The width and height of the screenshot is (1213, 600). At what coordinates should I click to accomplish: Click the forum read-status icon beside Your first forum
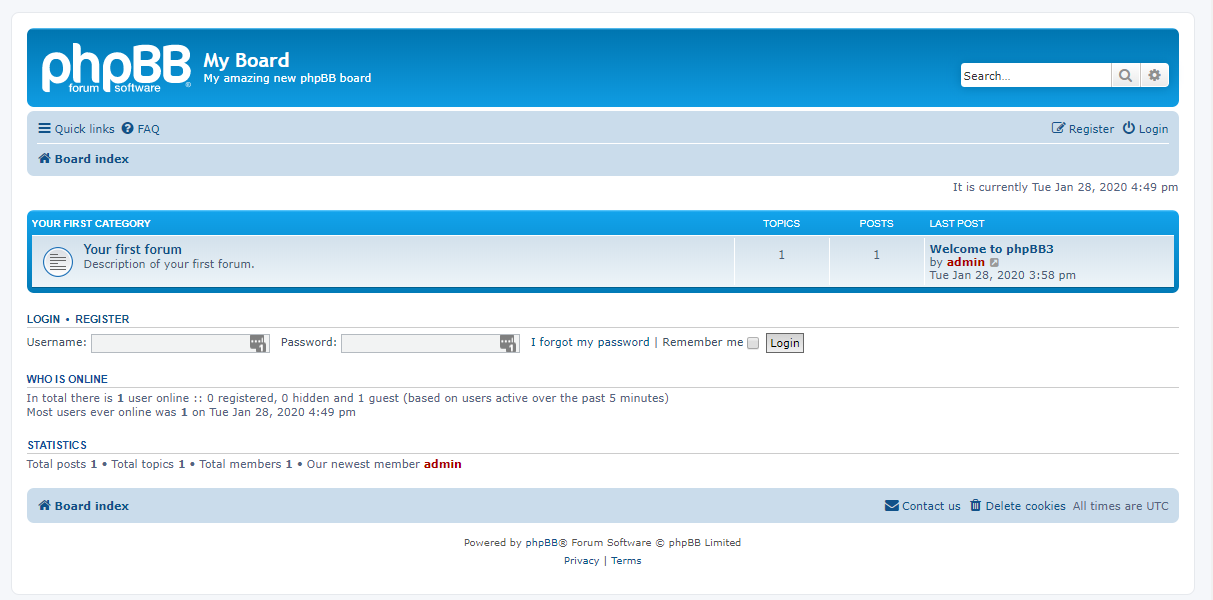58,262
